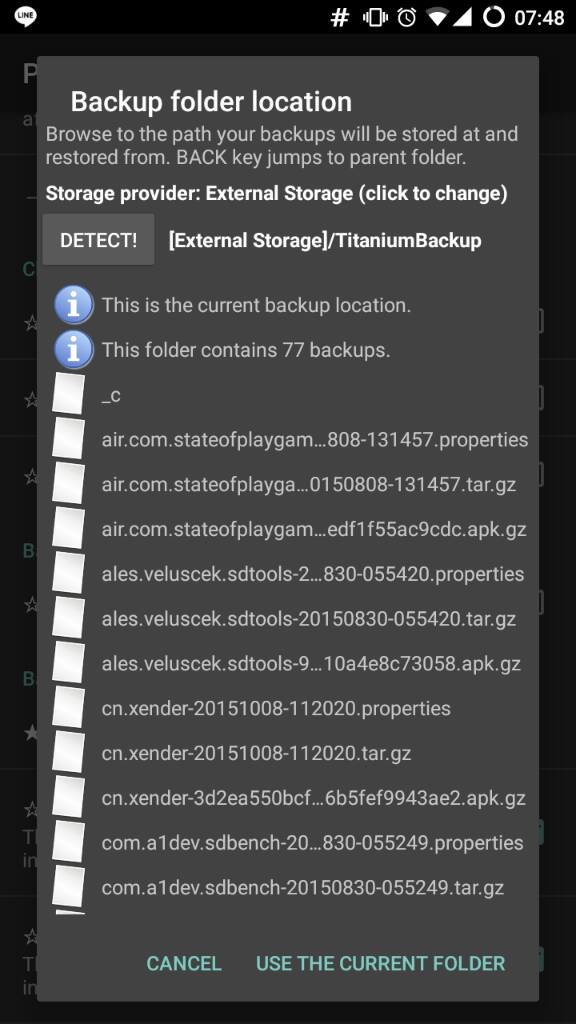Click USE THE CURRENT FOLDER
Image resolution: width=576 pixels, height=1024 pixels.
click(381, 963)
